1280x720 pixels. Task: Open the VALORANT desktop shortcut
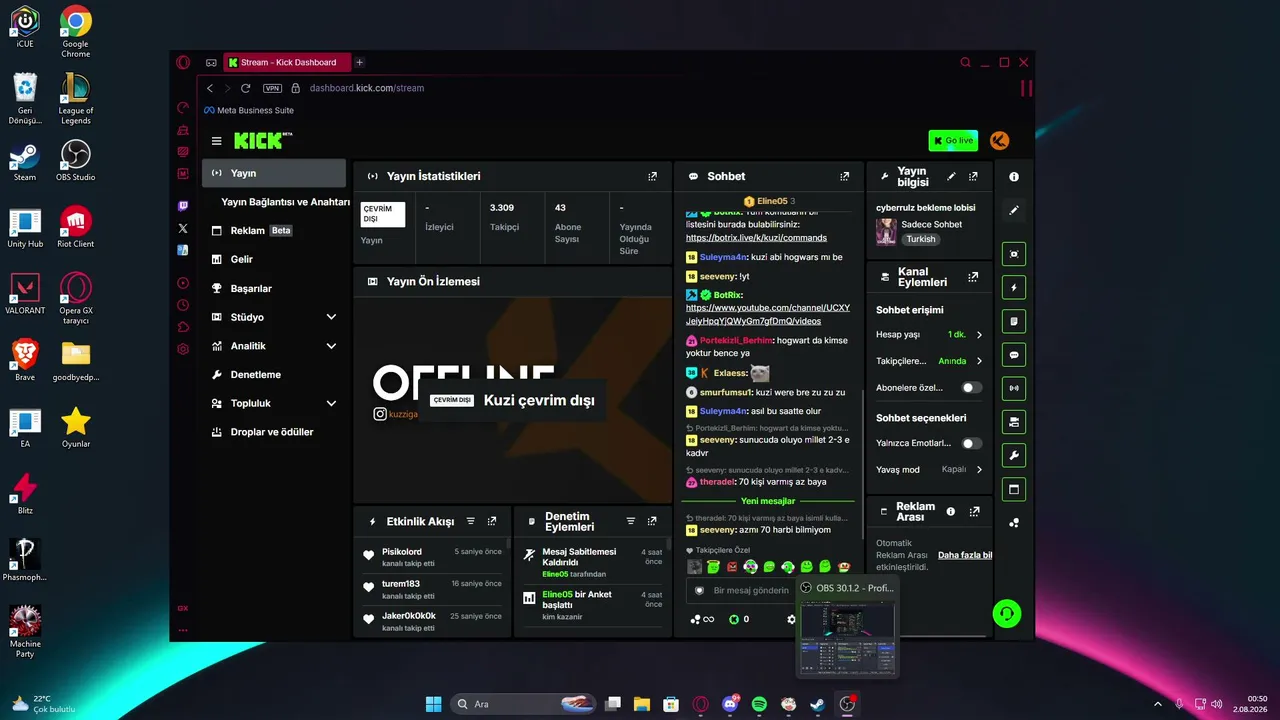(25, 294)
